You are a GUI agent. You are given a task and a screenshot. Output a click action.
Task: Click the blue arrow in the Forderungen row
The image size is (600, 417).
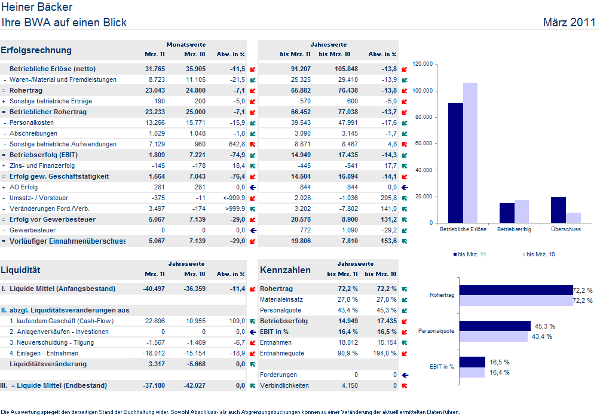[x=404, y=375]
